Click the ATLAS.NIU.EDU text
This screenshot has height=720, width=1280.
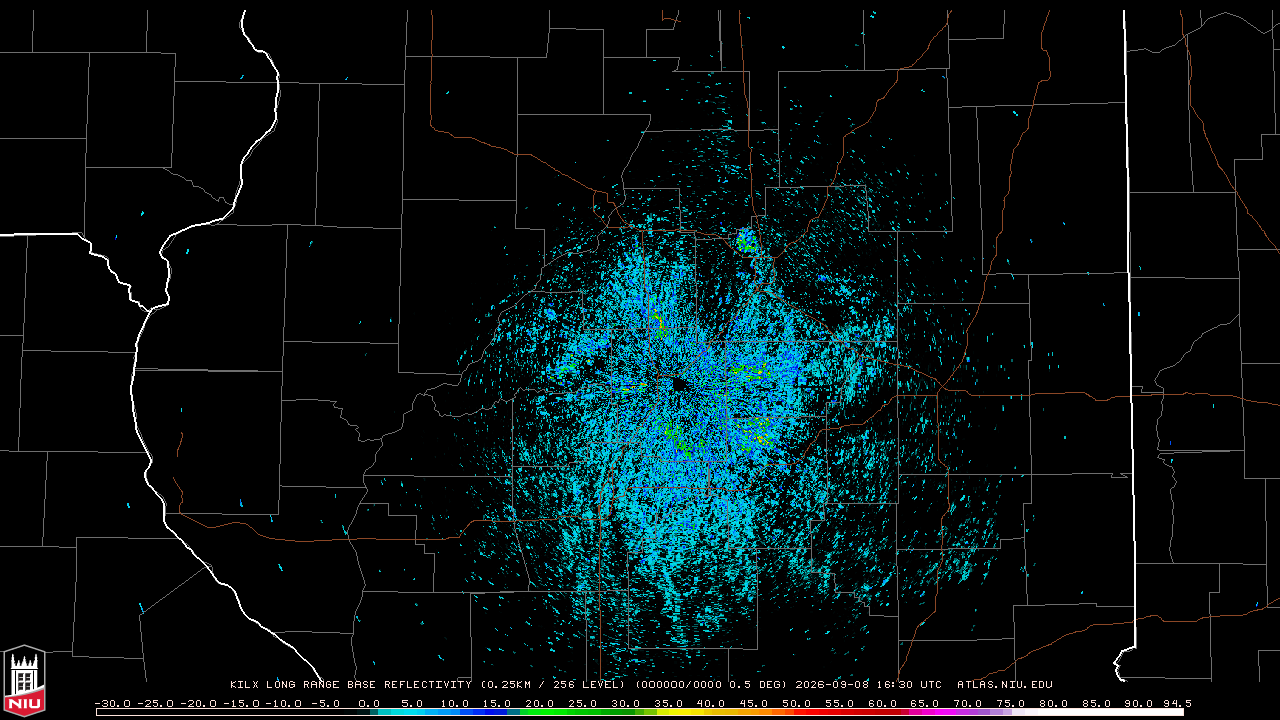(x=1005, y=685)
